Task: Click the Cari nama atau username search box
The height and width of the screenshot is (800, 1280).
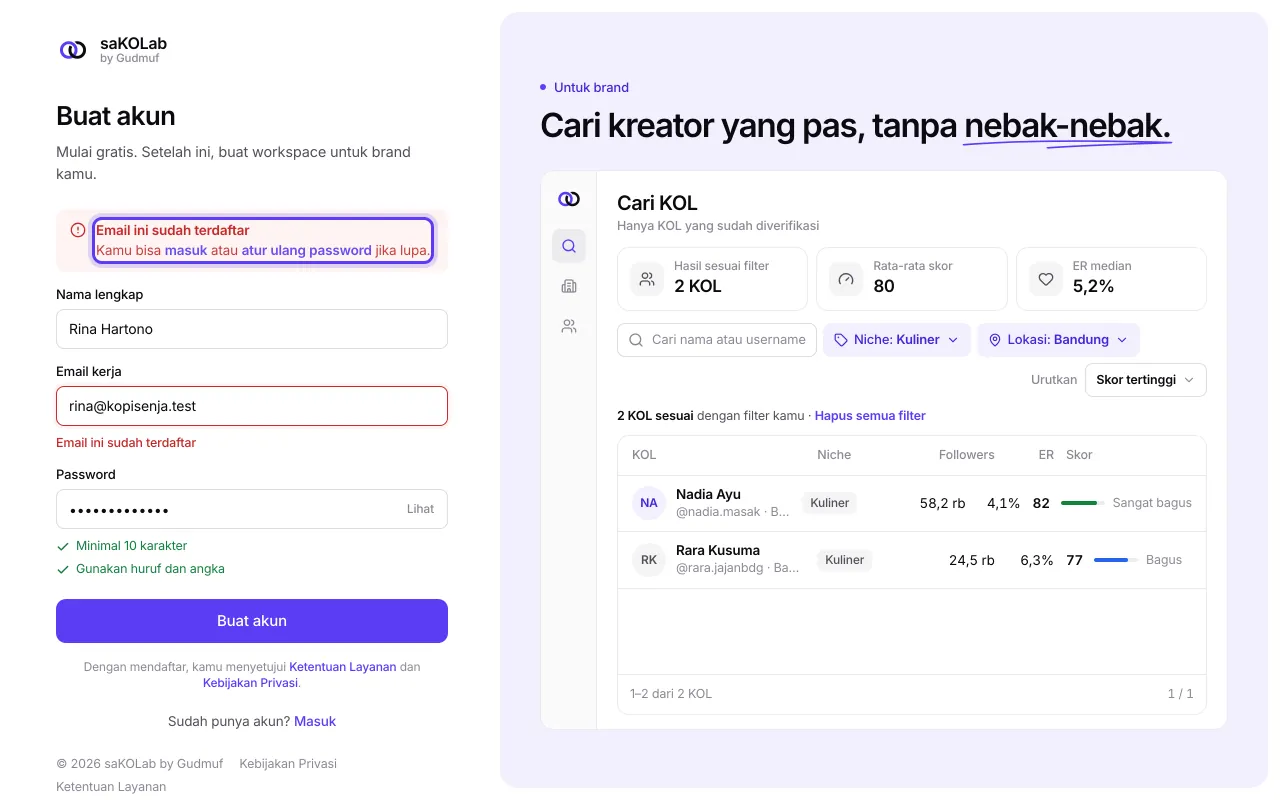Action: (x=717, y=340)
